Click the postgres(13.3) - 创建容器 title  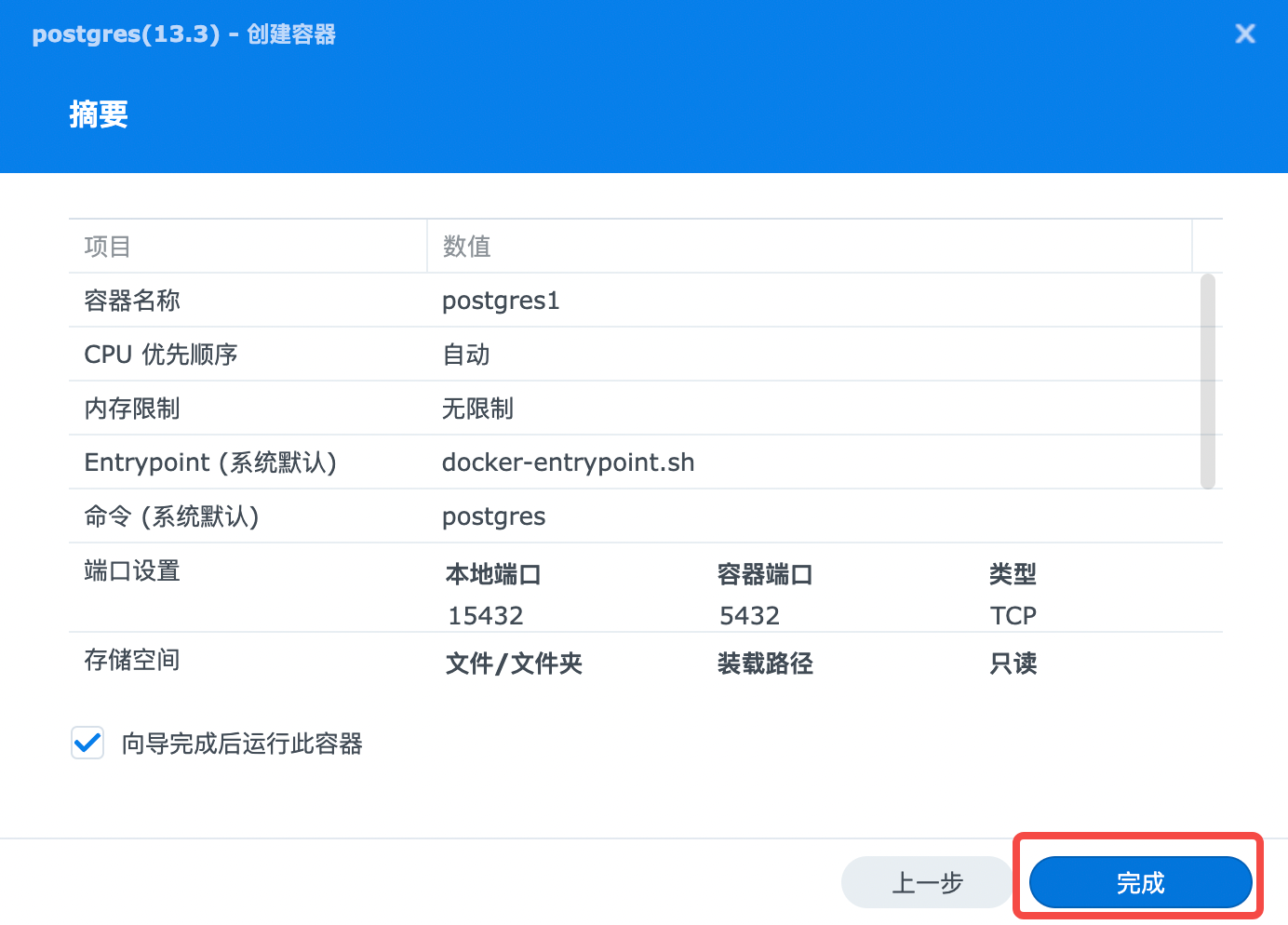pos(184,34)
